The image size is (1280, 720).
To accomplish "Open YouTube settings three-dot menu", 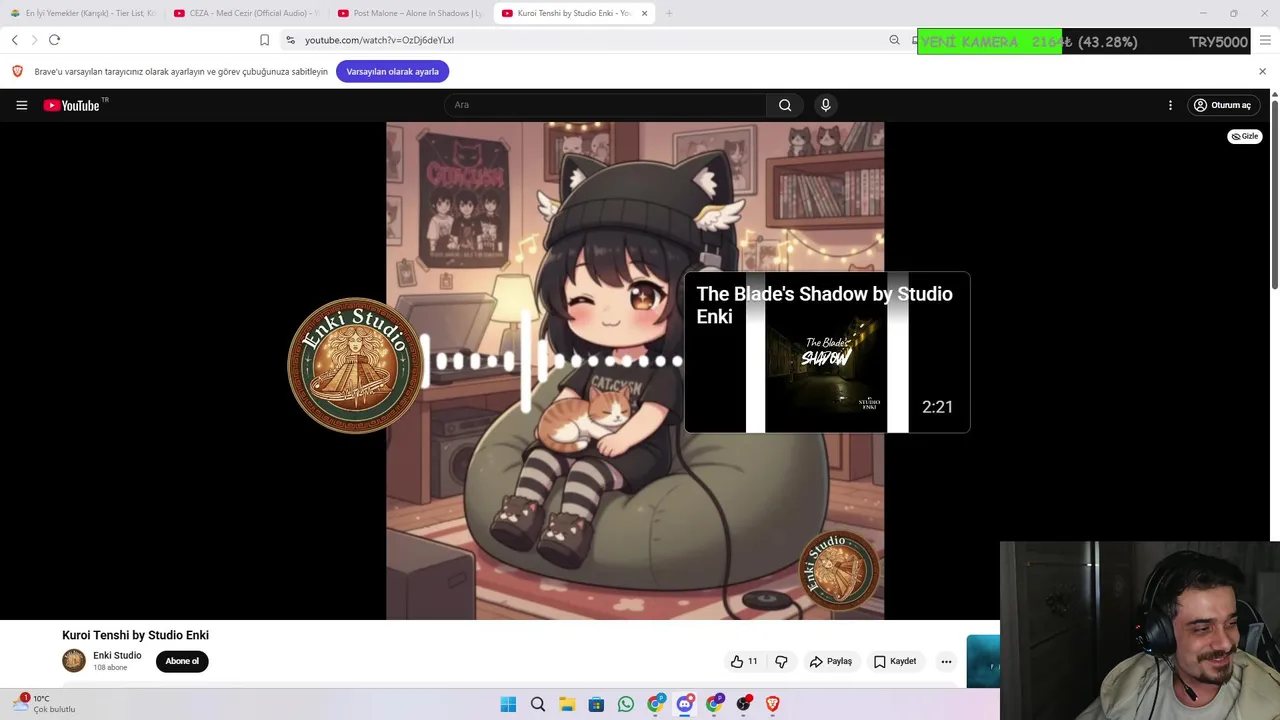I will pyautogui.click(x=1170, y=105).
